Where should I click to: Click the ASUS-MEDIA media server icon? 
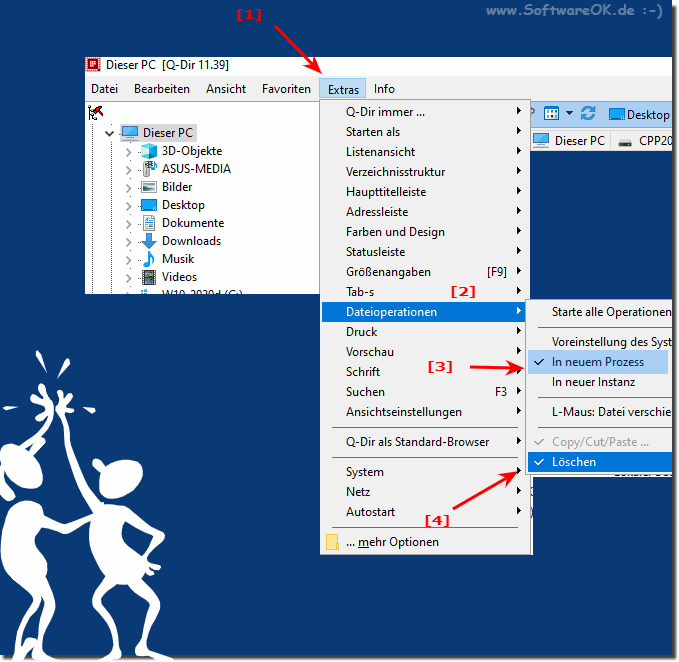(149, 168)
